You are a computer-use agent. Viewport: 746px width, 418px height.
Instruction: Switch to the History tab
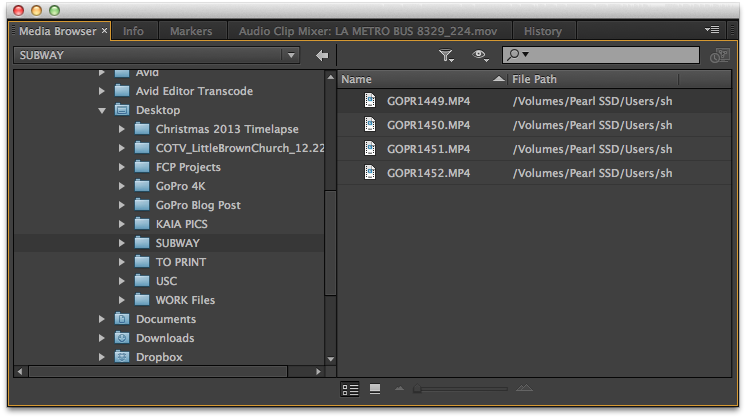click(x=543, y=31)
